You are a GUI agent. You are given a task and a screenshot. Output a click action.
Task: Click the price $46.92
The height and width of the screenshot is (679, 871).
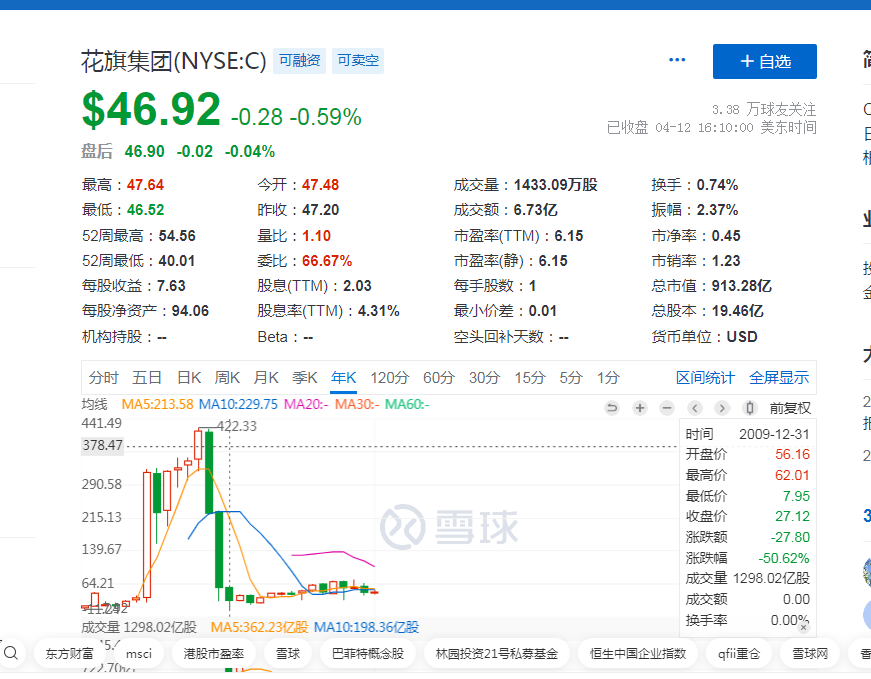(151, 109)
